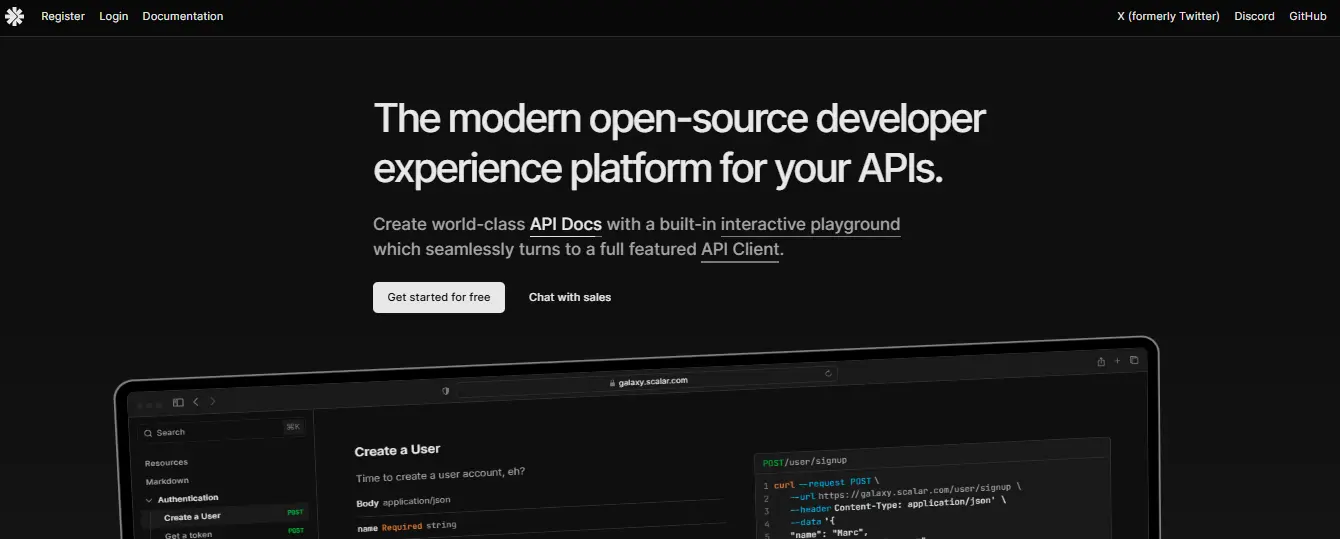Click the Scalar logo icon
The image size is (1340, 539).
click(x=15, y=16)
